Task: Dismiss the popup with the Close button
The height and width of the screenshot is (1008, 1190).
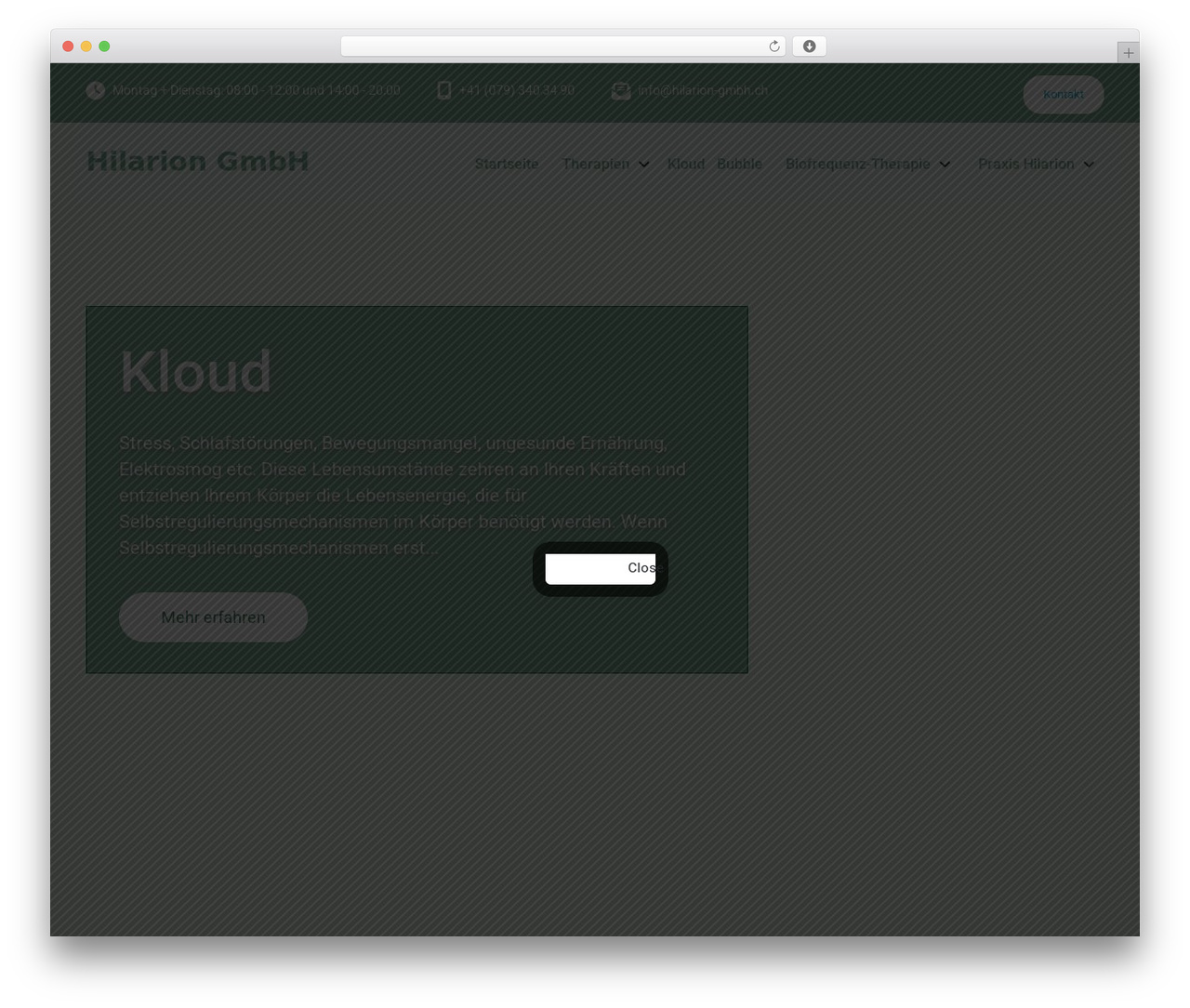Action: [601, 568]
